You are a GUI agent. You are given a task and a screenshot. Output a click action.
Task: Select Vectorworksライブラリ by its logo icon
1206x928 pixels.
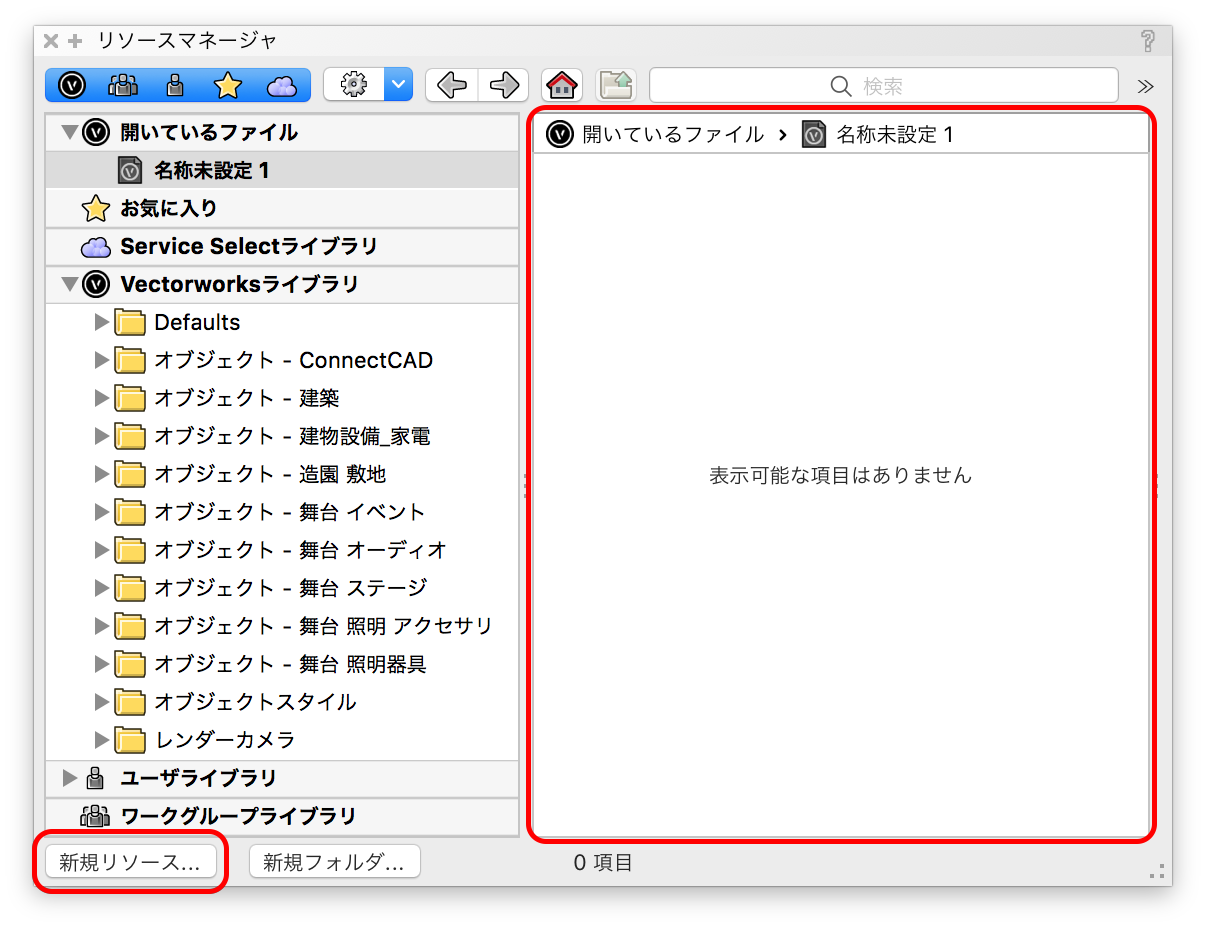coord(96,284)
